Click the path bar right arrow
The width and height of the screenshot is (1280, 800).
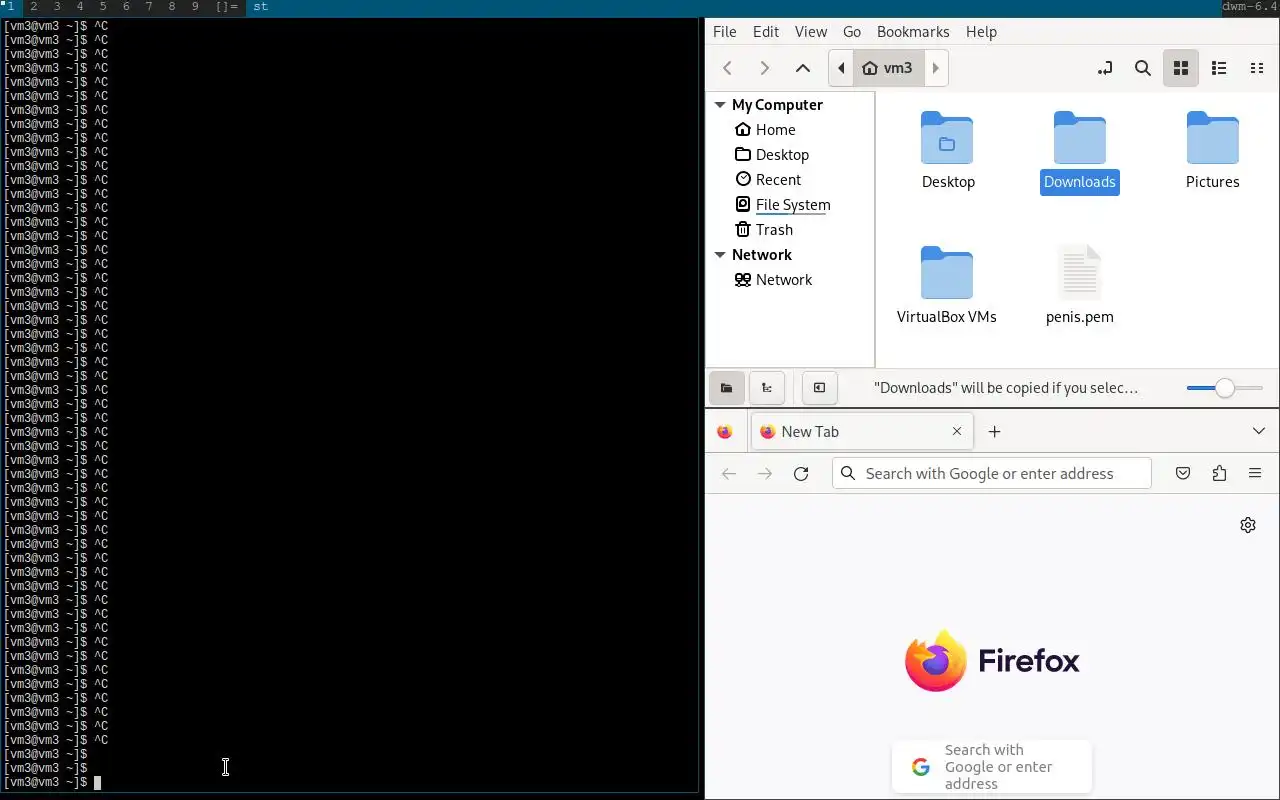coord(936,68)
